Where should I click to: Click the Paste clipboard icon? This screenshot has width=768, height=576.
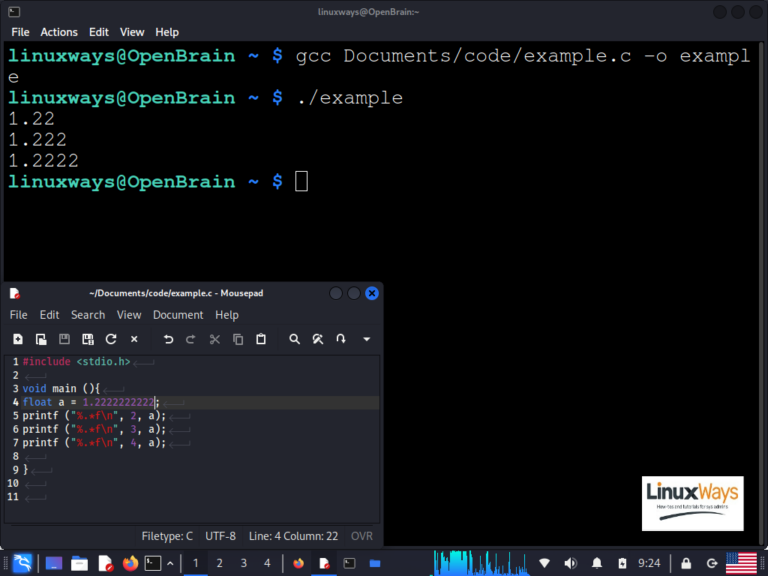(x=261, y=339)
